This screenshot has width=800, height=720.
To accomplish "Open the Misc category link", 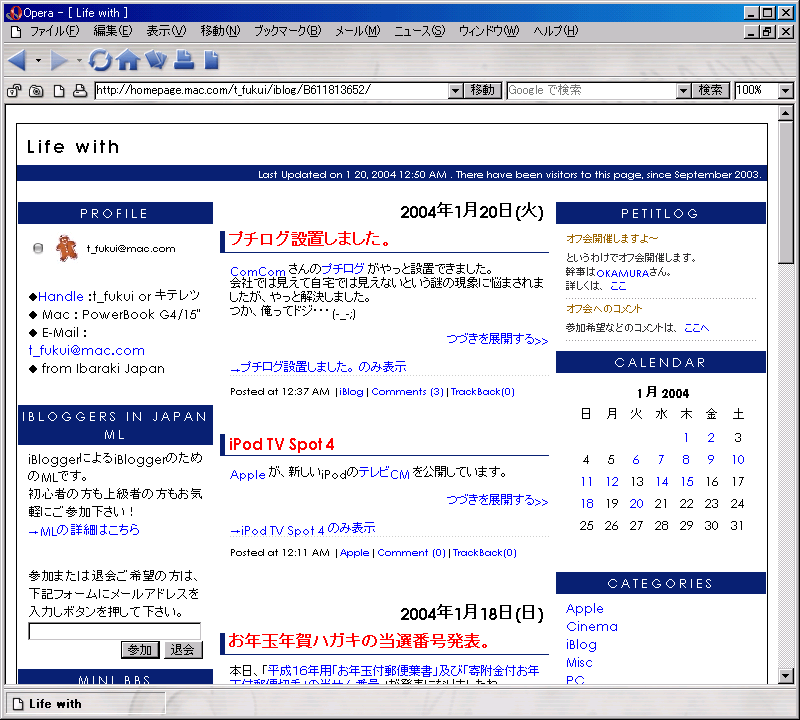I will coord(579,663).
